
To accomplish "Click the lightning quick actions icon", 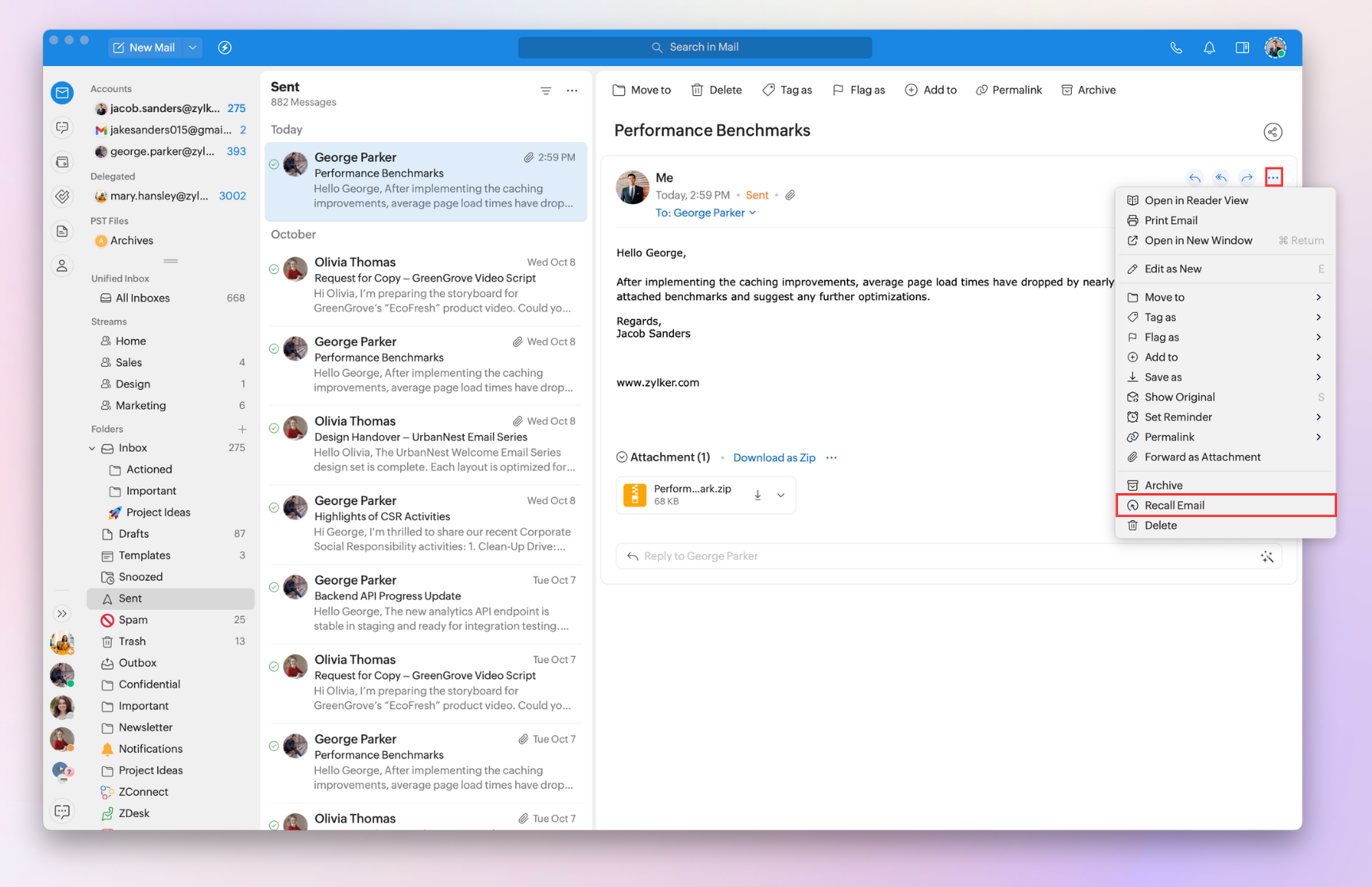I will tap(225, 48).
